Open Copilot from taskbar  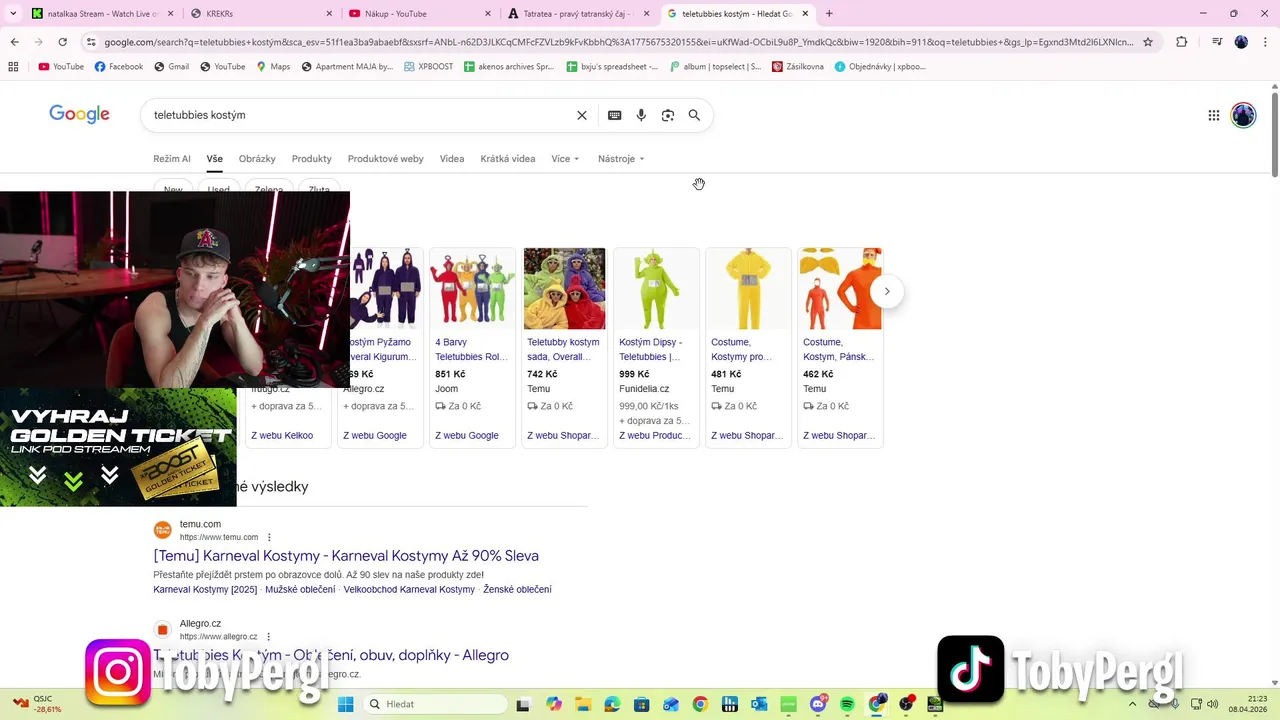point(554,704)
